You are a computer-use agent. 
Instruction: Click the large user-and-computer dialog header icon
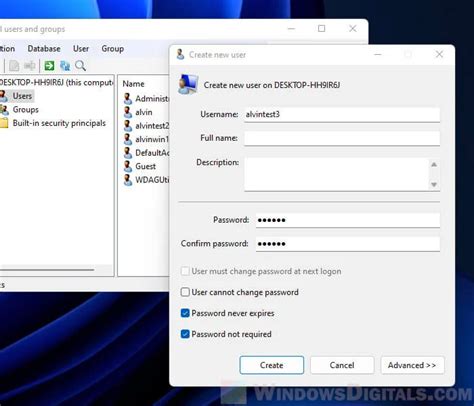188,84
